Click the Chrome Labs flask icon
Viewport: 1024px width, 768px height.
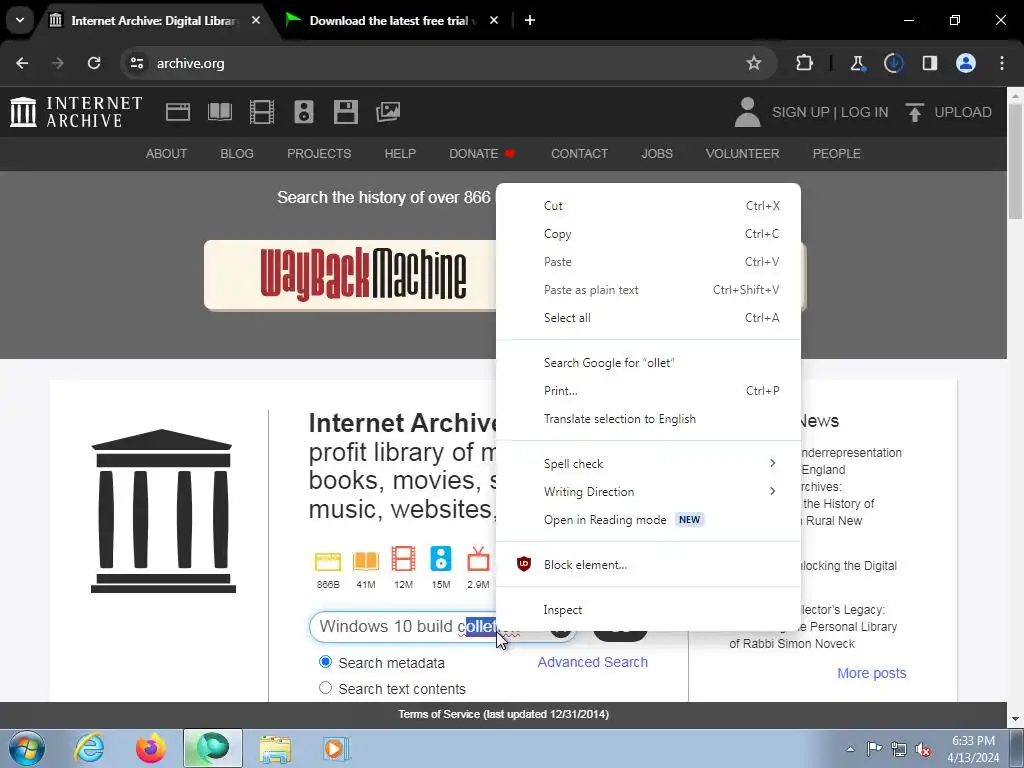coord(857,63)
